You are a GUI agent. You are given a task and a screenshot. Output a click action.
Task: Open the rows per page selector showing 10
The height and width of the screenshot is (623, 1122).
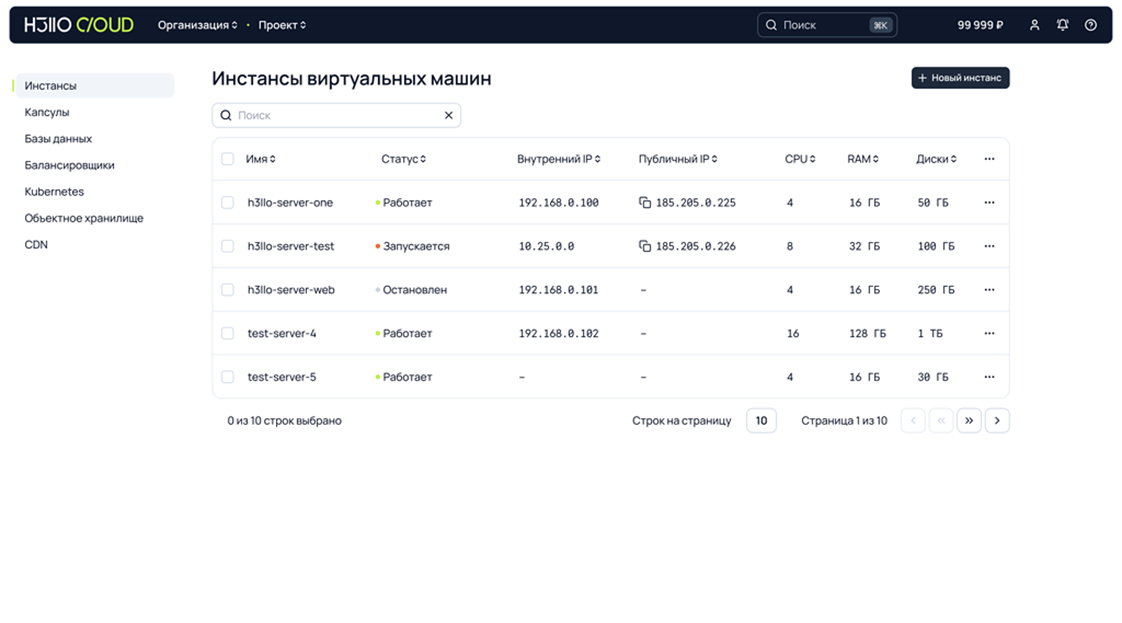761,420
